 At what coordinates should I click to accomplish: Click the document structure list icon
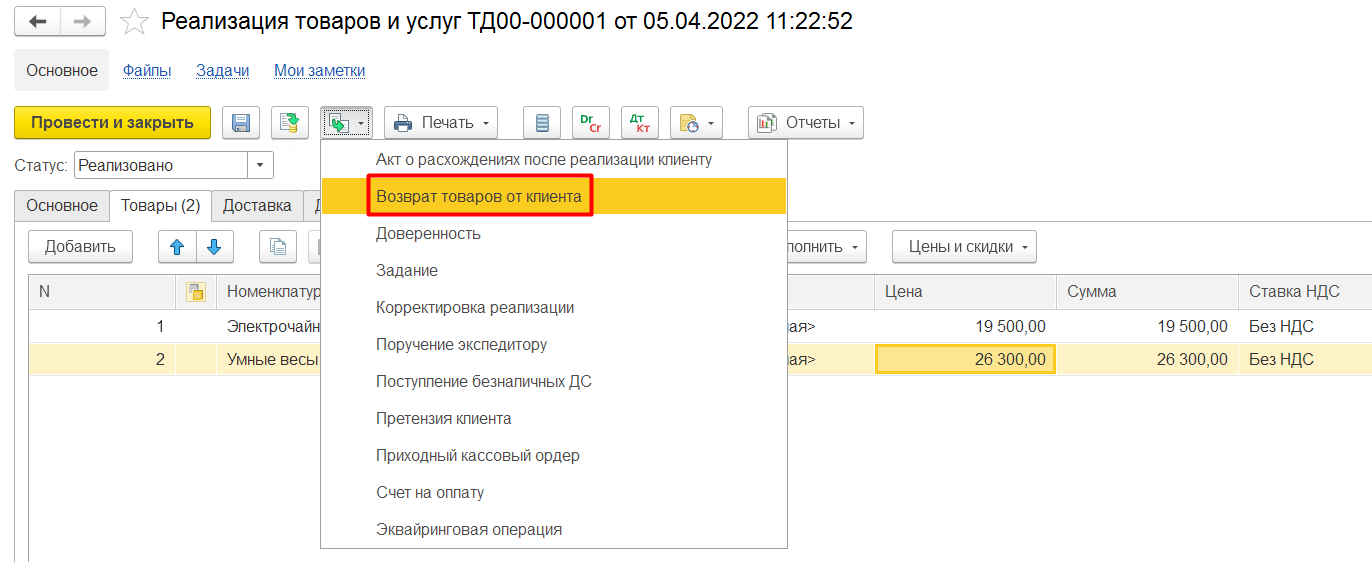coord(542,123)
